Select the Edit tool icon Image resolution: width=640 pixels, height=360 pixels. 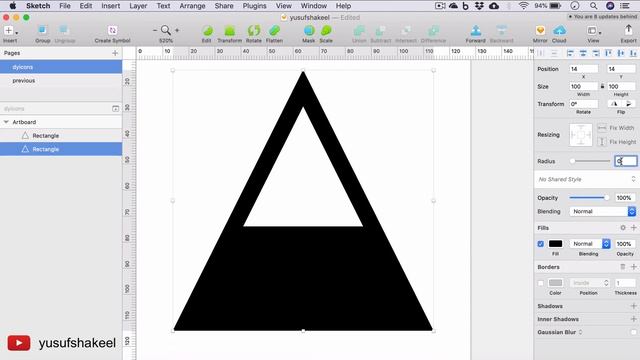coord(207,30)
